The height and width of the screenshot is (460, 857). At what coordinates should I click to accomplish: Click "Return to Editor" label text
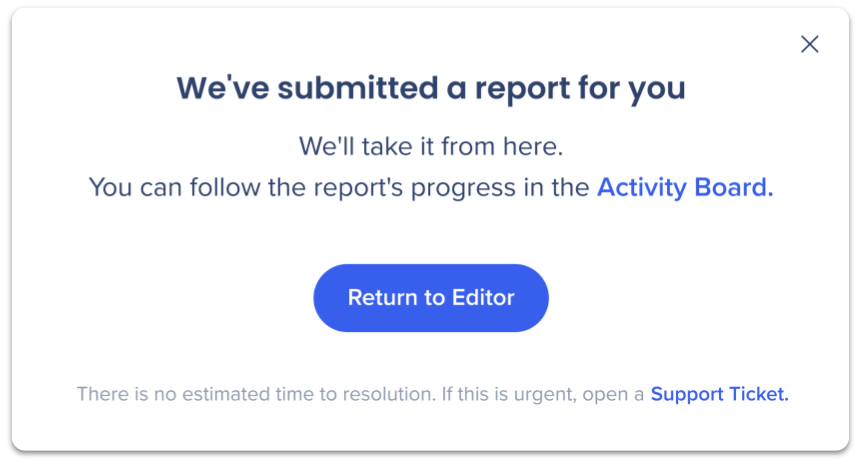point(431,298)
